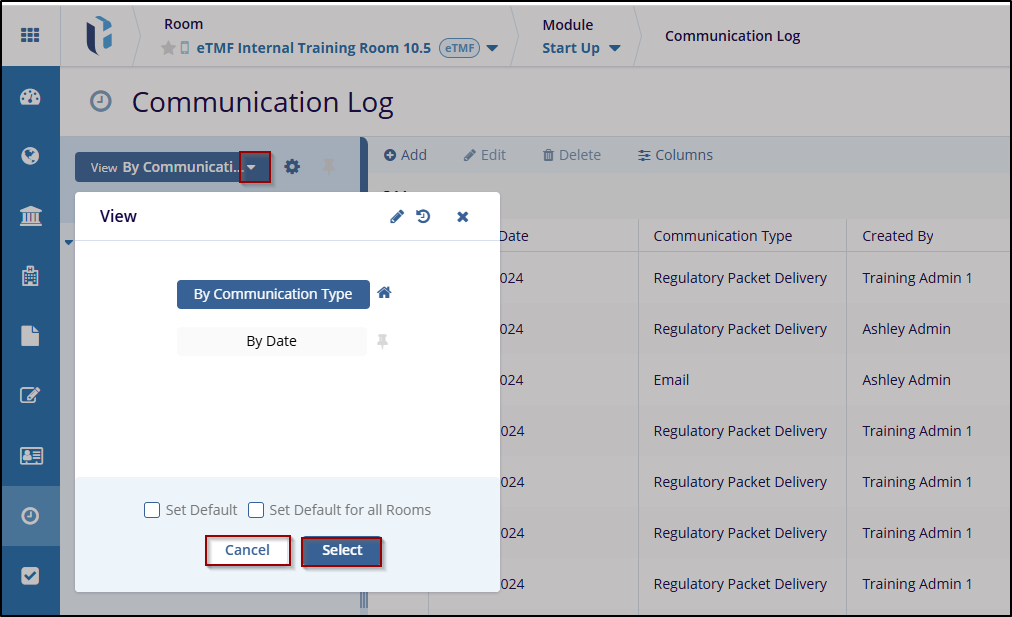Image resolution: width=1012 pixels, height=617 pixels.
Task: Click the view settings gear icon
Action: coord(292,167)
